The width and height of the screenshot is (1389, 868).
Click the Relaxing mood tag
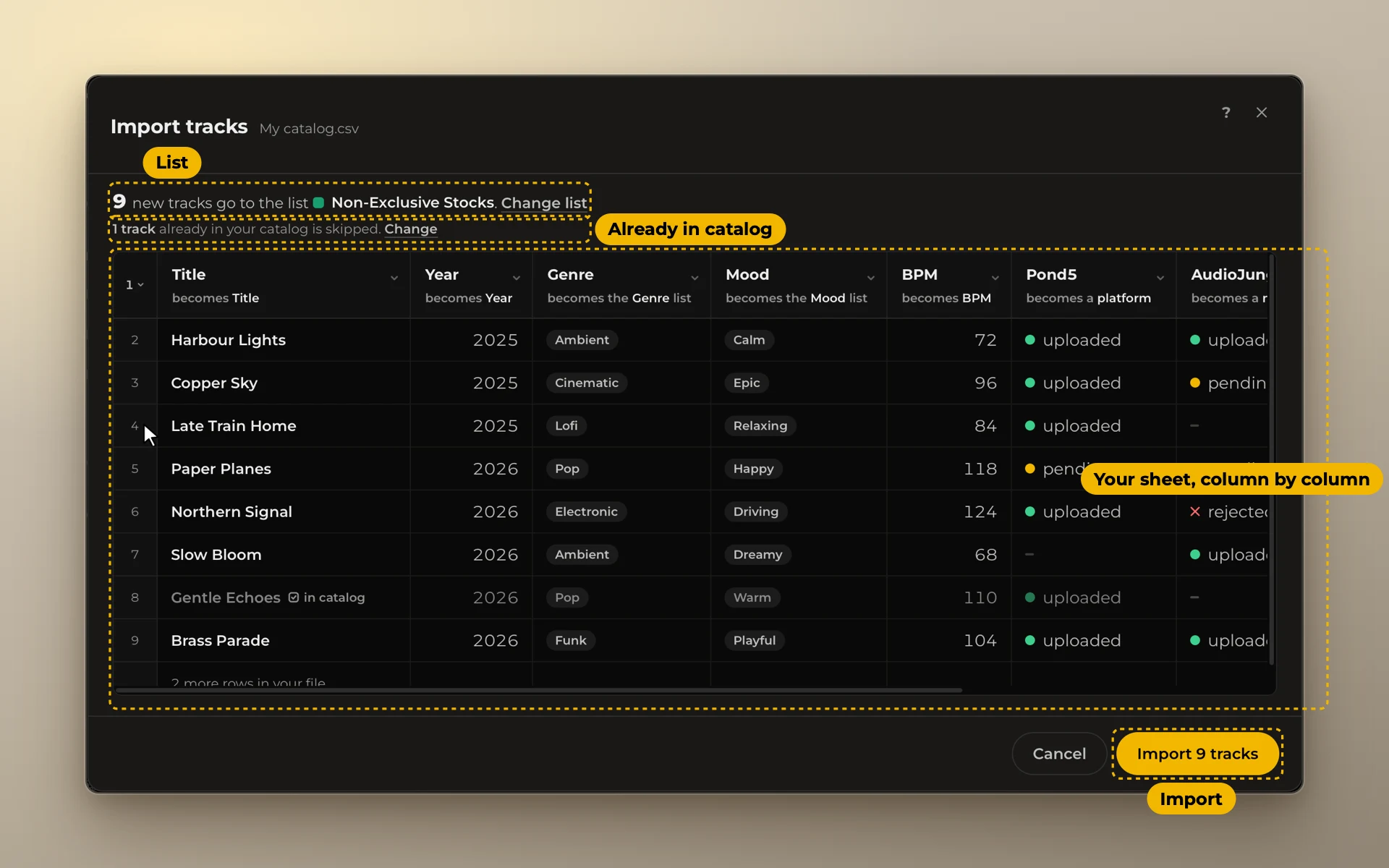760,426
